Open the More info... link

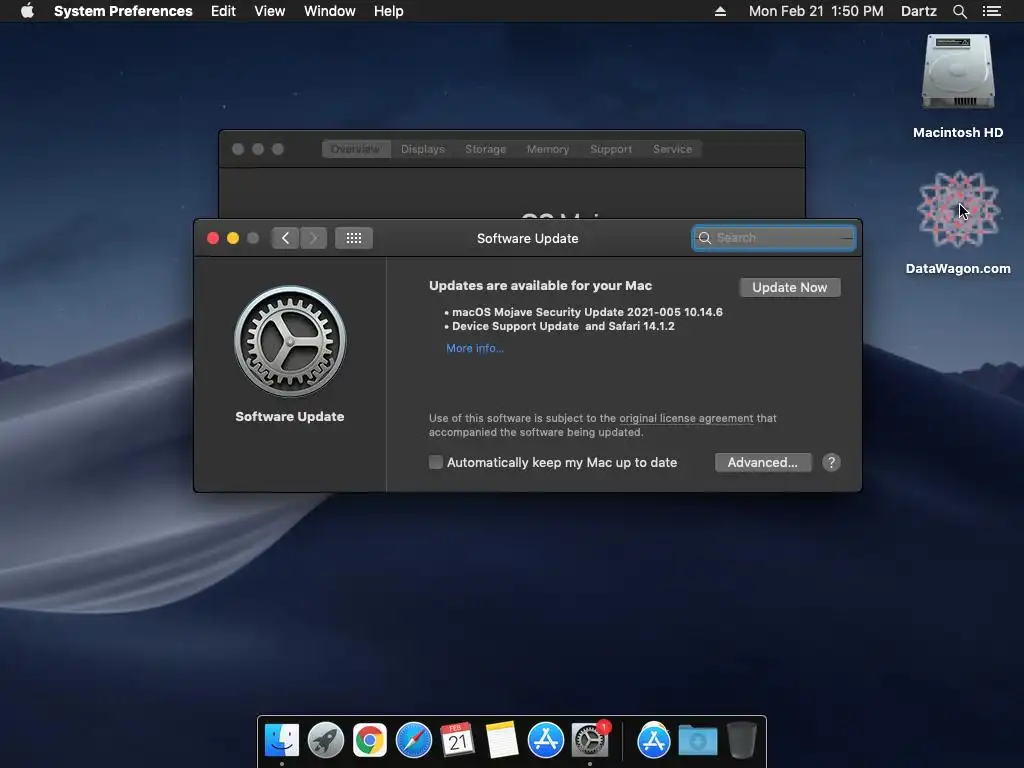coord(475,348)
